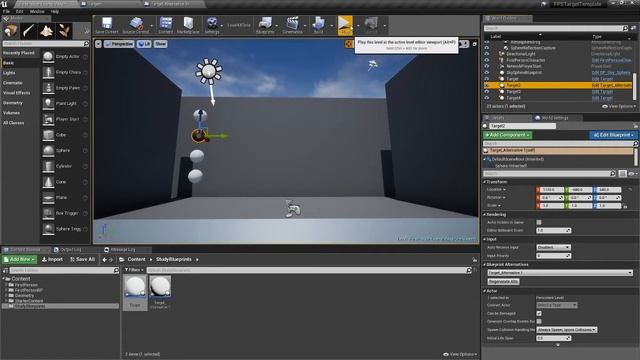640x360 pixels.
Task: Open Blueprint Alternatives Target_Alternative dropdown
Action: coord(560,273)
